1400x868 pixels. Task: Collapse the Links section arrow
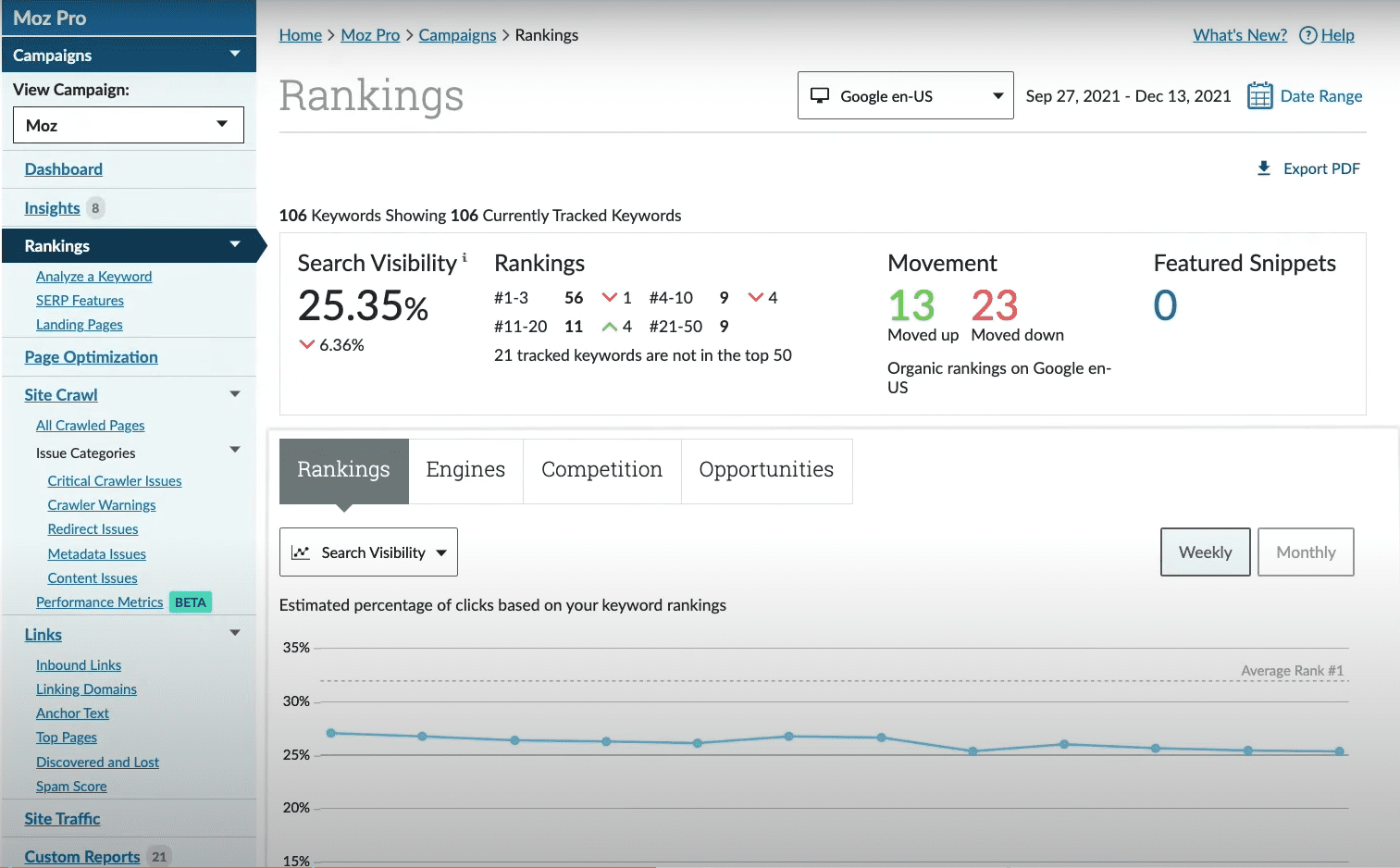point(235,633)
